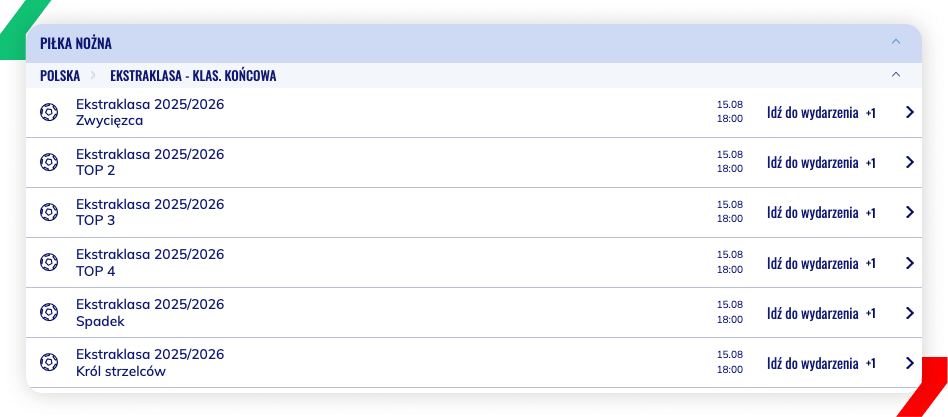Select Polska in the breadcrumb
Screen dimensions: 948x417
tap(60, 76)
